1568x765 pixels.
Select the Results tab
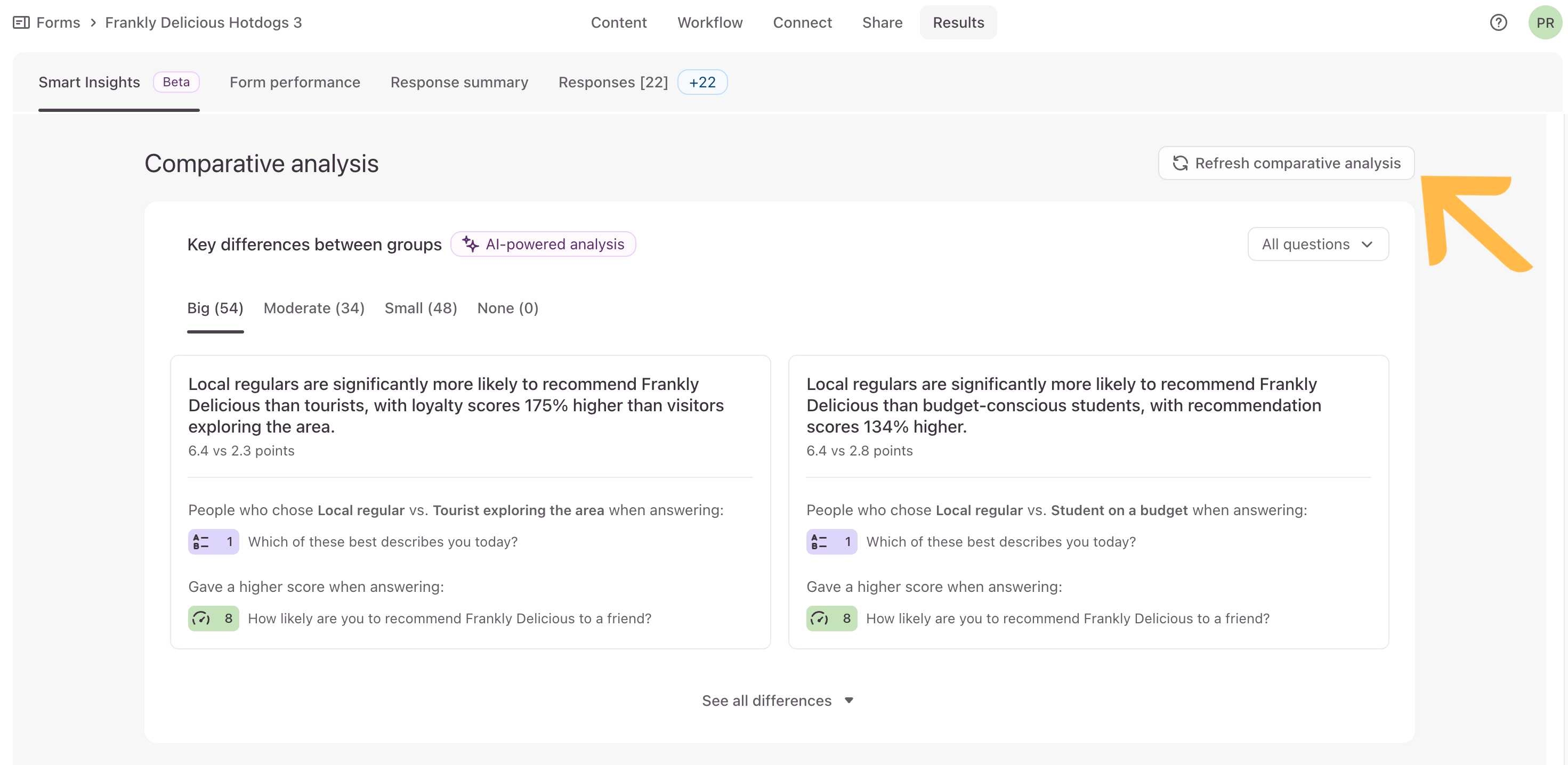click(958, 22)
